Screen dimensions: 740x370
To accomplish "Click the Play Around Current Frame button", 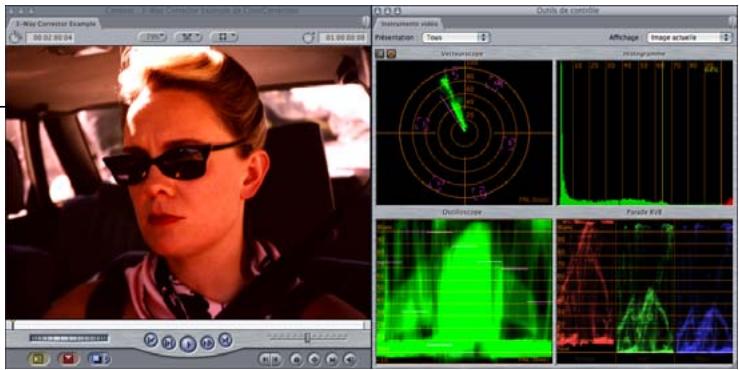I will [x=207, y=343].
